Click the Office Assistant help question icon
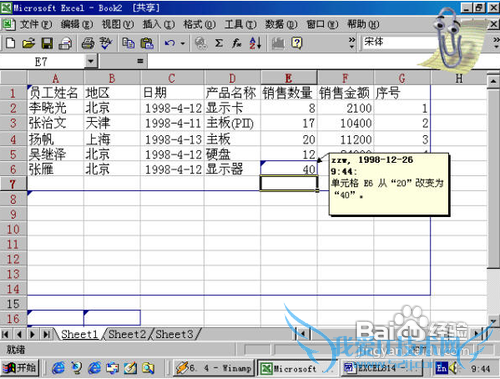 point(297,43)
